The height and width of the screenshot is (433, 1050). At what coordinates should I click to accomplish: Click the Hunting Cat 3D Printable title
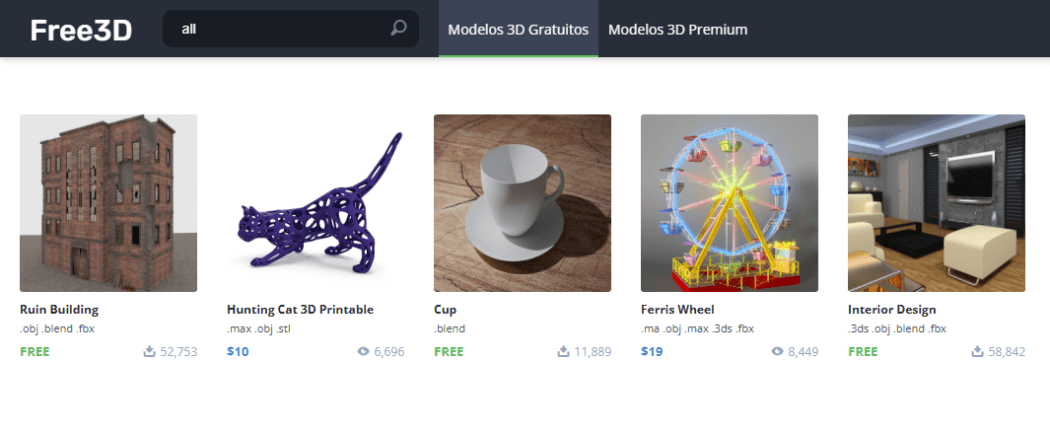click(300, 310)
